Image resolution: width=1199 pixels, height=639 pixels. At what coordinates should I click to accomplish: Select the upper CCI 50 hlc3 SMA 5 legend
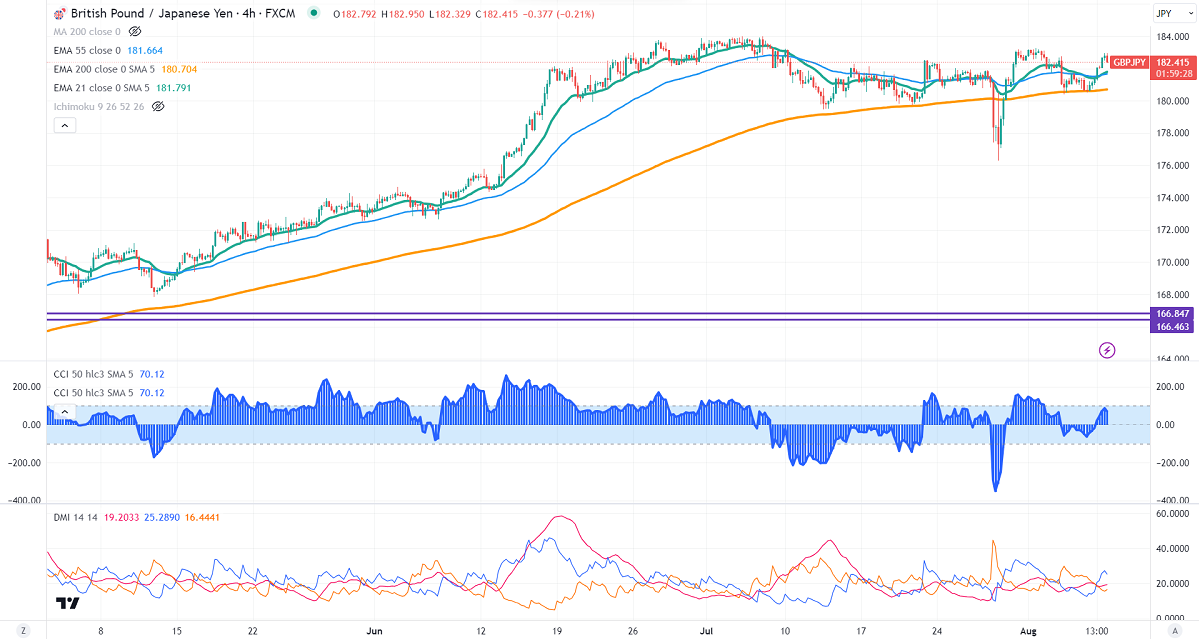93,374
